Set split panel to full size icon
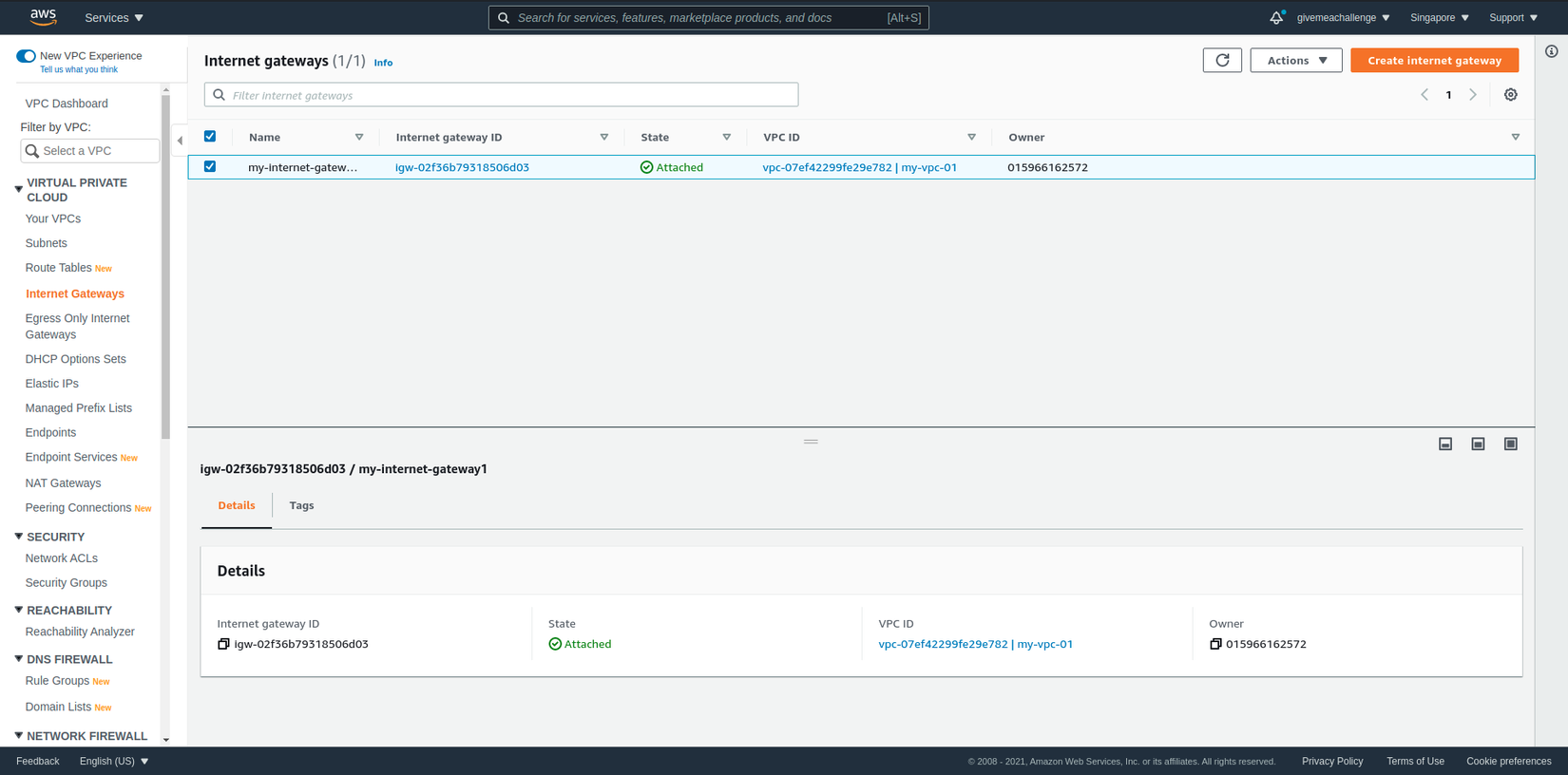The height and width of the screenshot is (775, 1568). pyautogui.click(x=1510, y=444)
